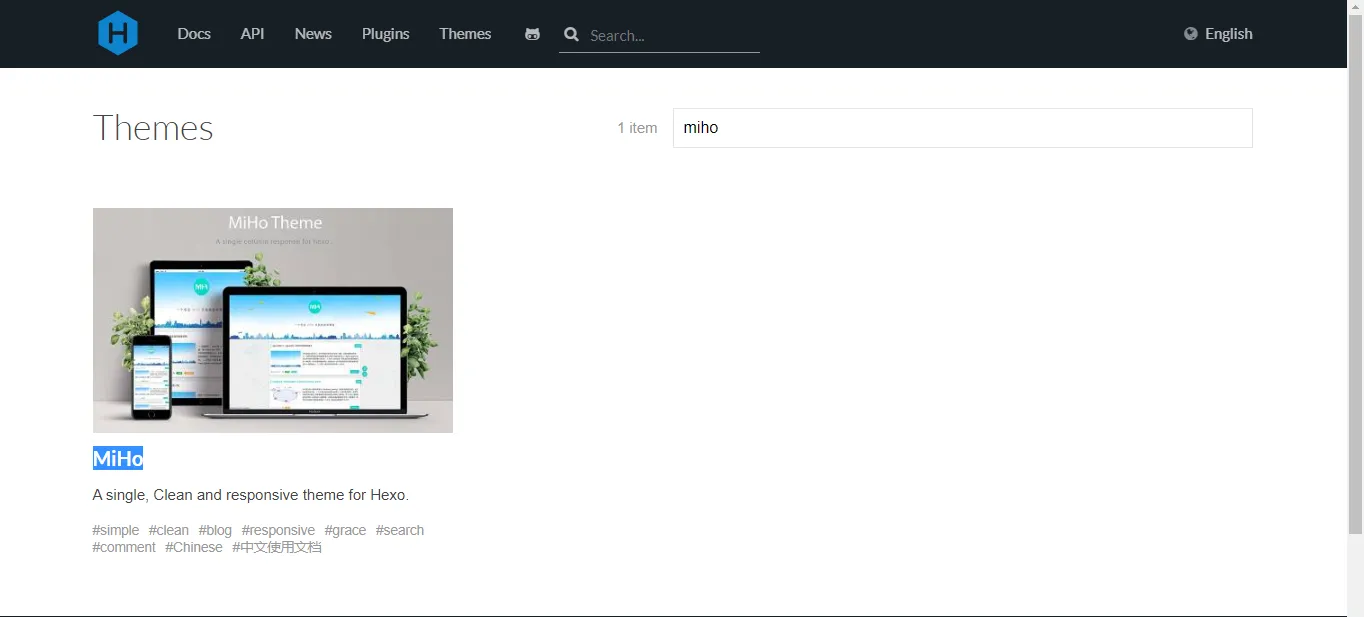Click the #clean tag
1364x617 pixels.
click(x=169, y=530)
